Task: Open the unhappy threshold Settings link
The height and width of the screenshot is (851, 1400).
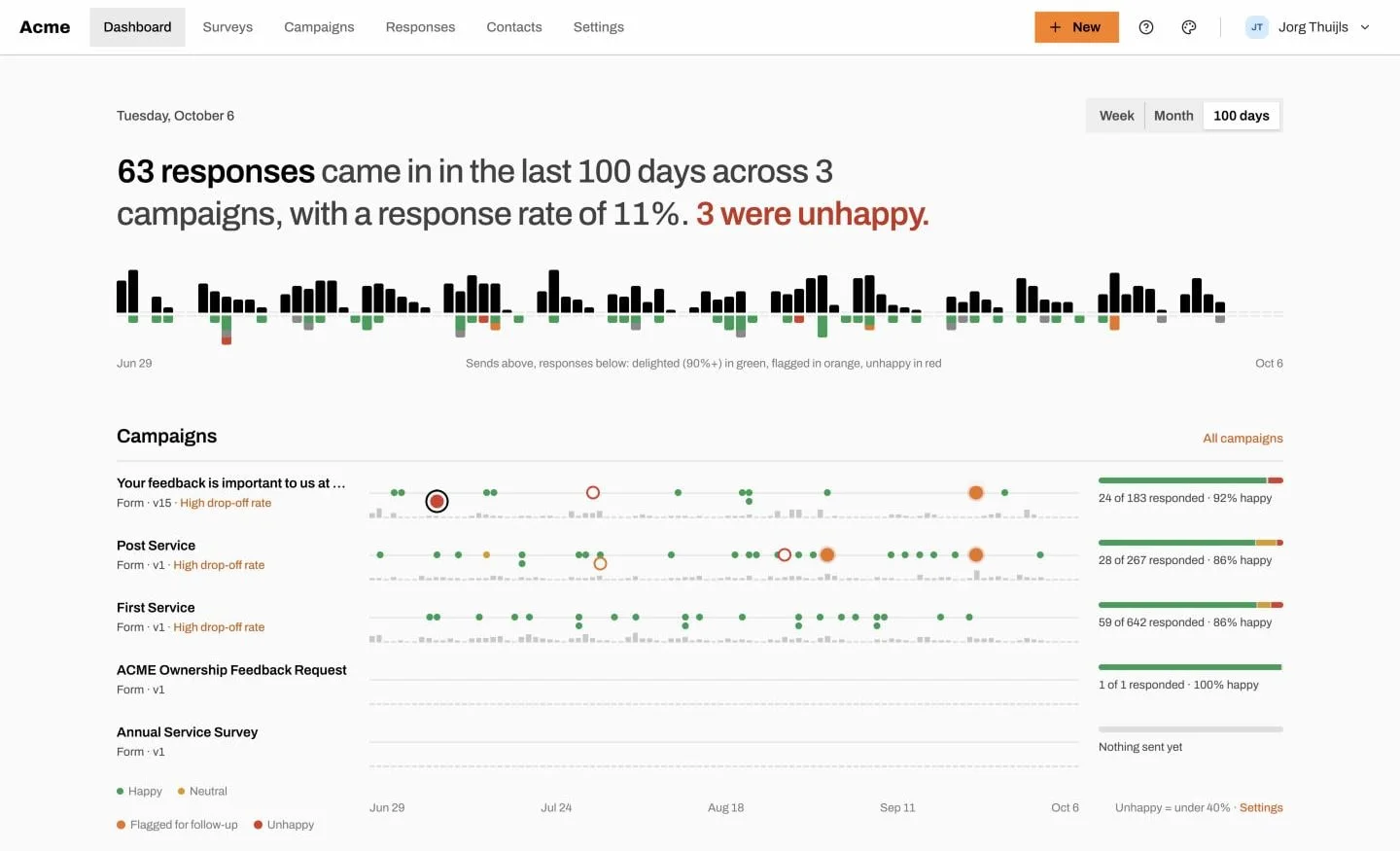Action: click(x=1261, y=808)
